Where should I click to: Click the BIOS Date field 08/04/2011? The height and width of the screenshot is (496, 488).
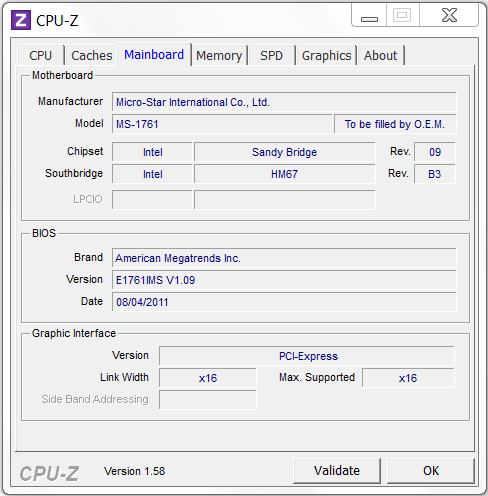click(284, 302)
